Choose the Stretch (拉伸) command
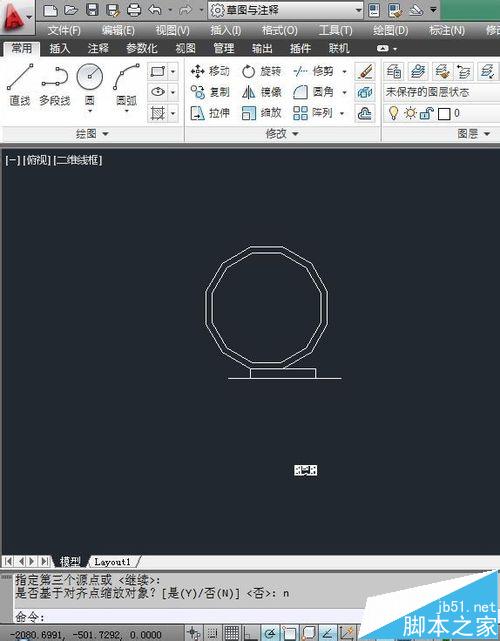Screen dimensions: 500x641 [210, 113]
